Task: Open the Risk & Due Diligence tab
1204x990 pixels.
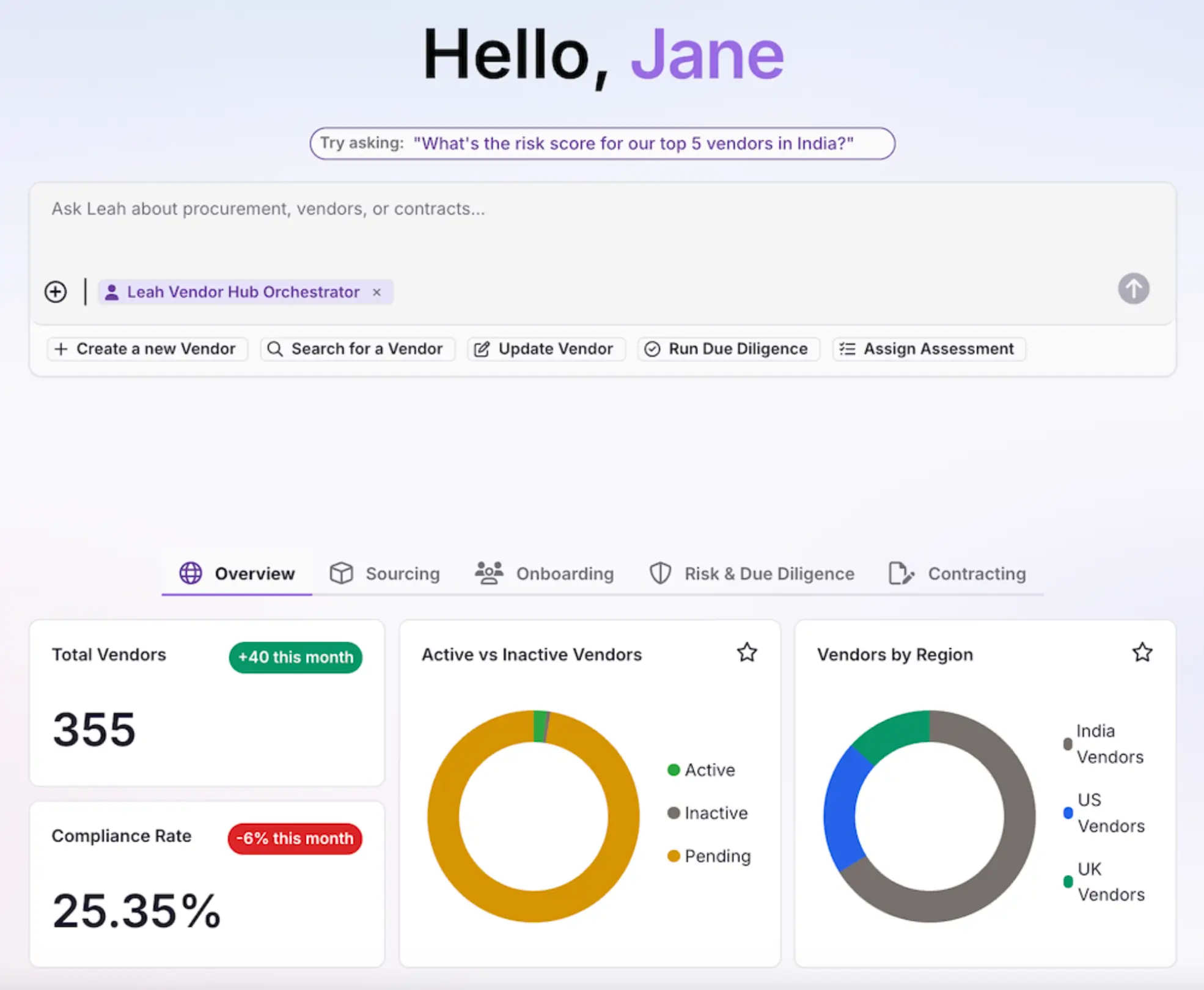Action: [751, 573]
